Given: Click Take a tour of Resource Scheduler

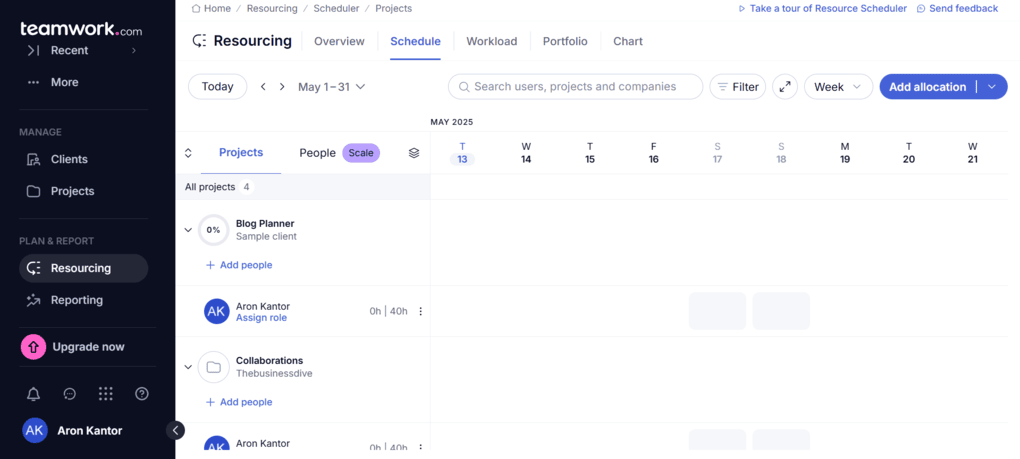Looking at the screenshot, I should (822, 8).
